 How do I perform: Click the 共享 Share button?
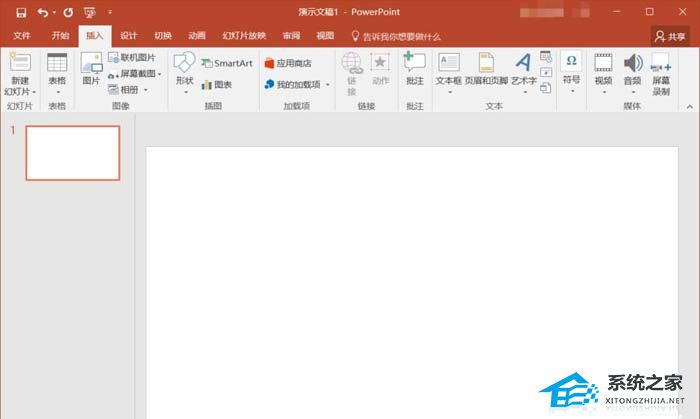click(671, 35)
